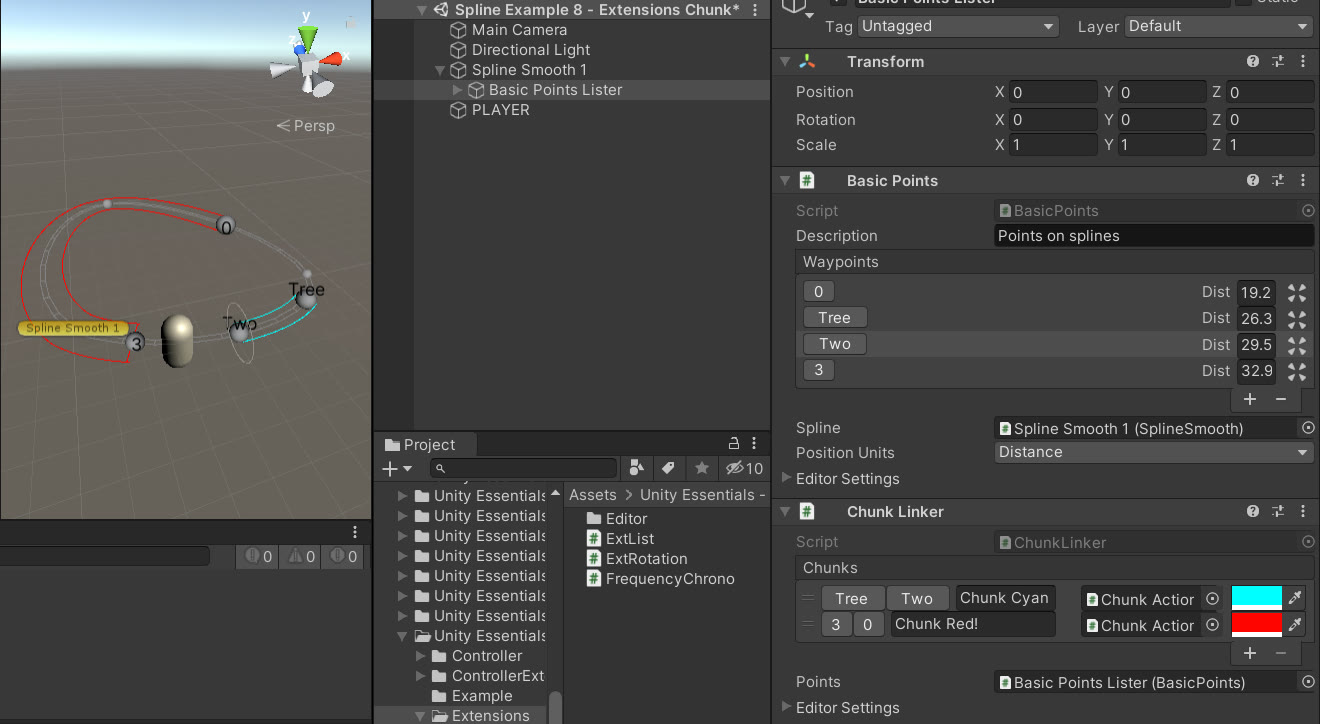The image size is (1320, 724).
Task: Open the Position Units dropdown
Action: tap(1154, 452)
